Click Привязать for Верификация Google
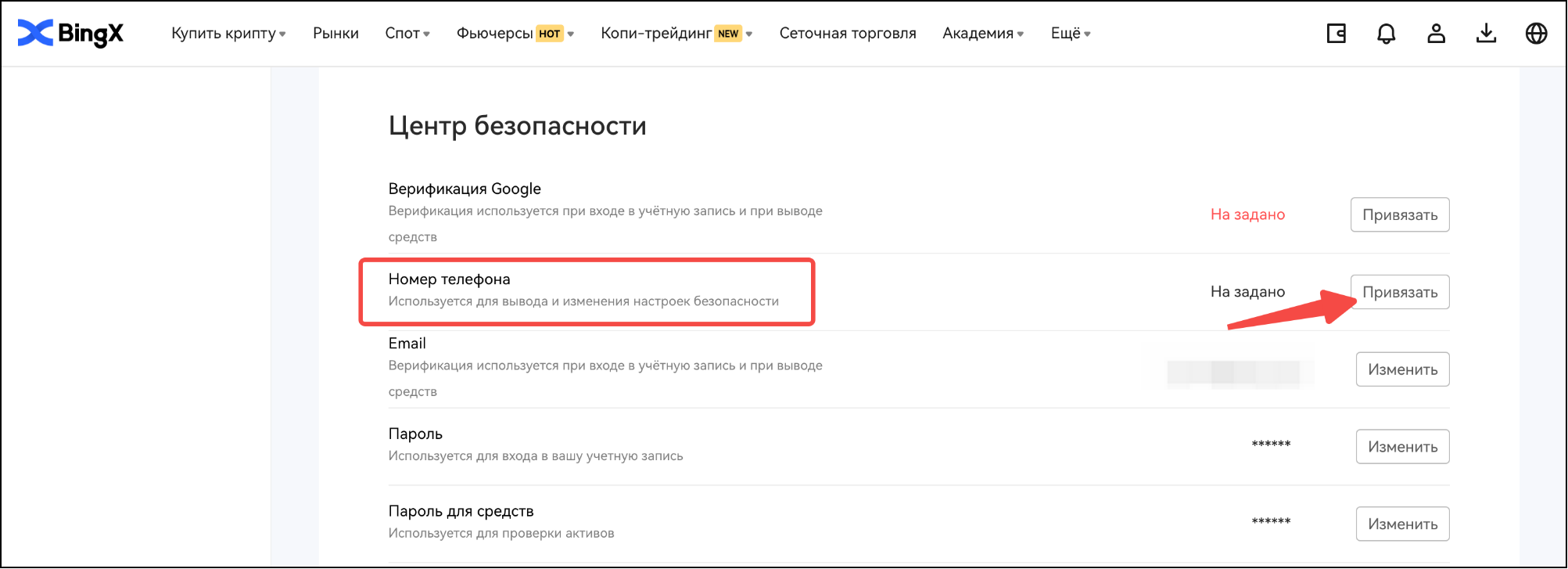 coord(1399,214)
